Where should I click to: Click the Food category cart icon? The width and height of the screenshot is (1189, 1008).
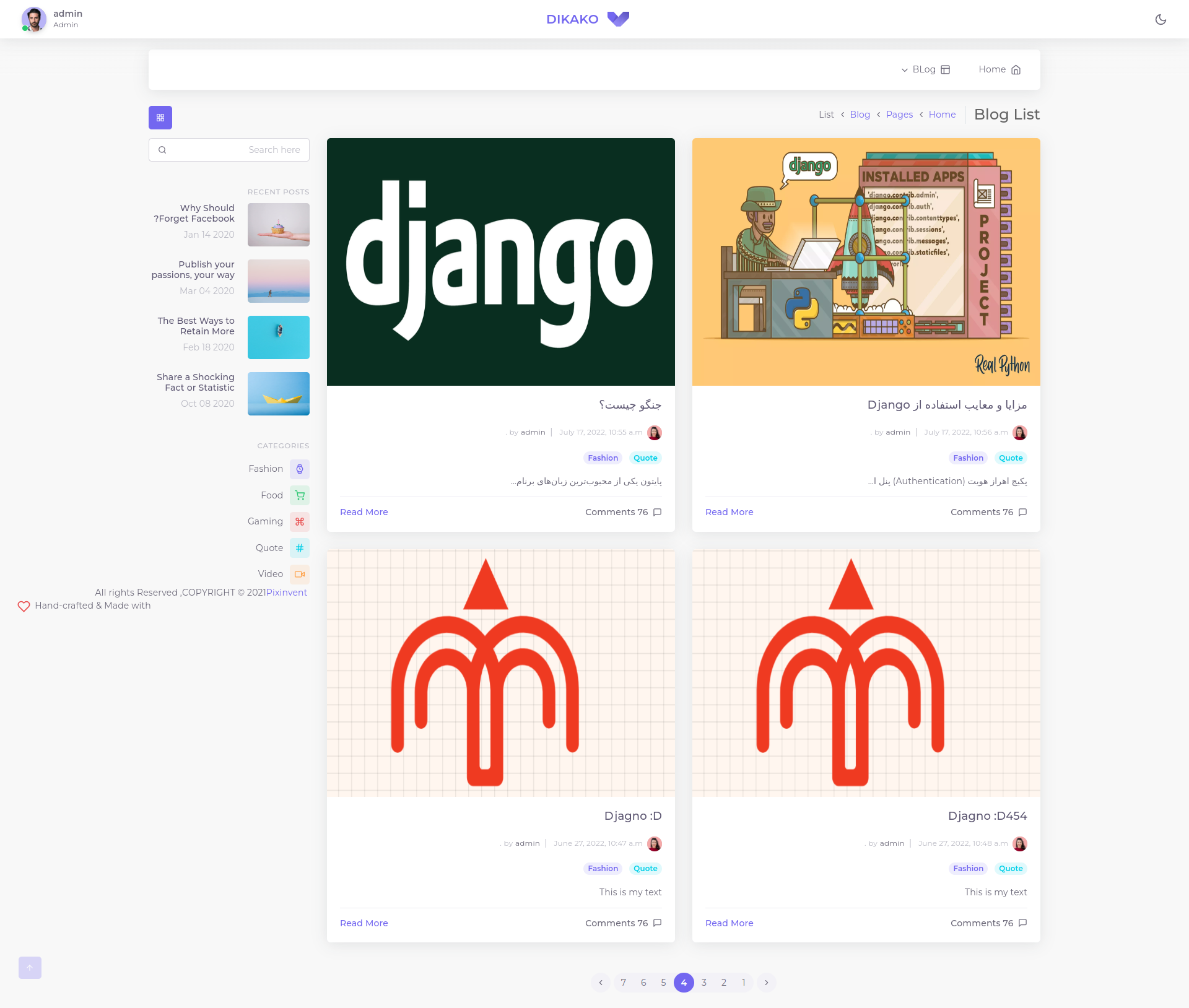click(300, 495)
